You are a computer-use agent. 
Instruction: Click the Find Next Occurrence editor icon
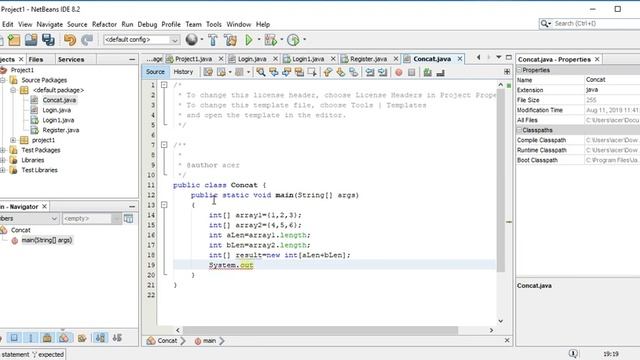(287, 72)
